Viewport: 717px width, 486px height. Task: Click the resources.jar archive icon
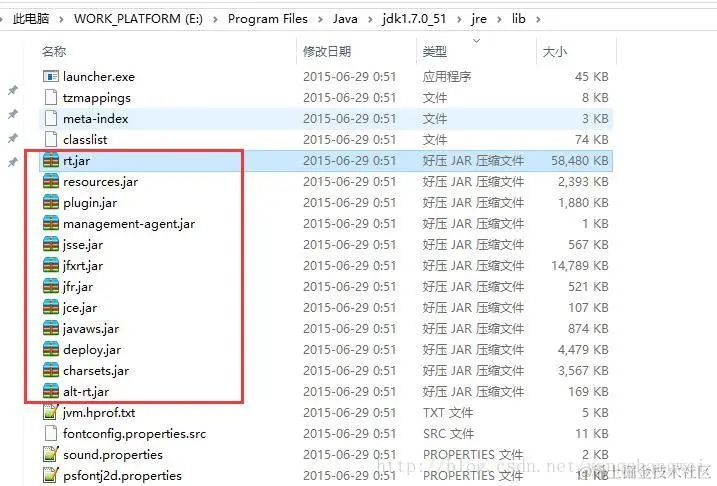tap(51, 182)
